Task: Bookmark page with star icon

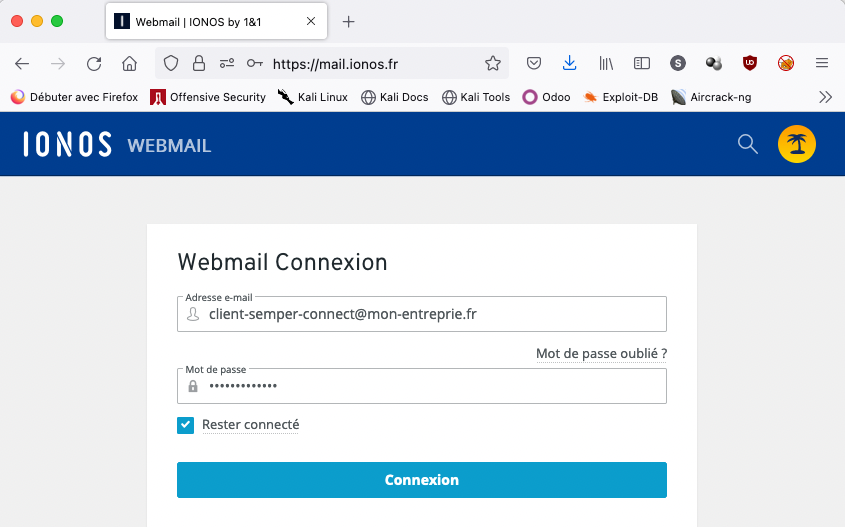Action: click(x=492, y=63)
